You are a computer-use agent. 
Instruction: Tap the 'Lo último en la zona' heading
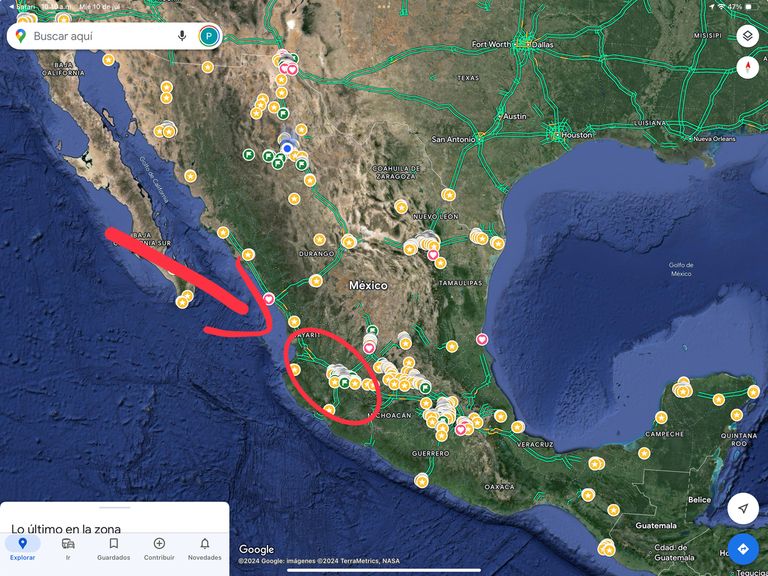(66, 529)
